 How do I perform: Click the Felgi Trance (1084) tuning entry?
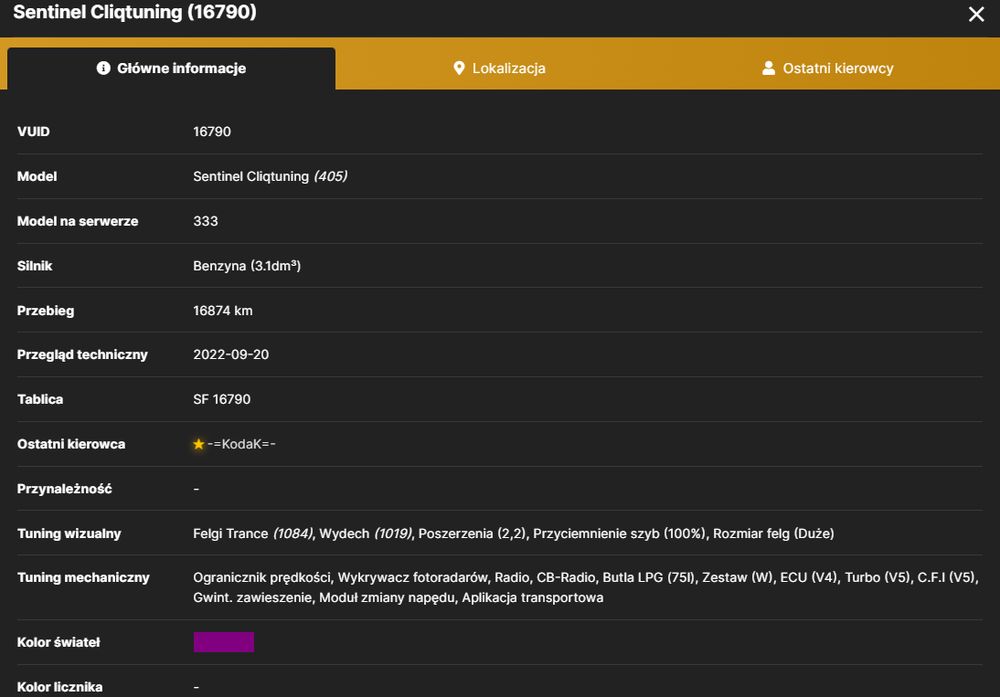point(253,534)
